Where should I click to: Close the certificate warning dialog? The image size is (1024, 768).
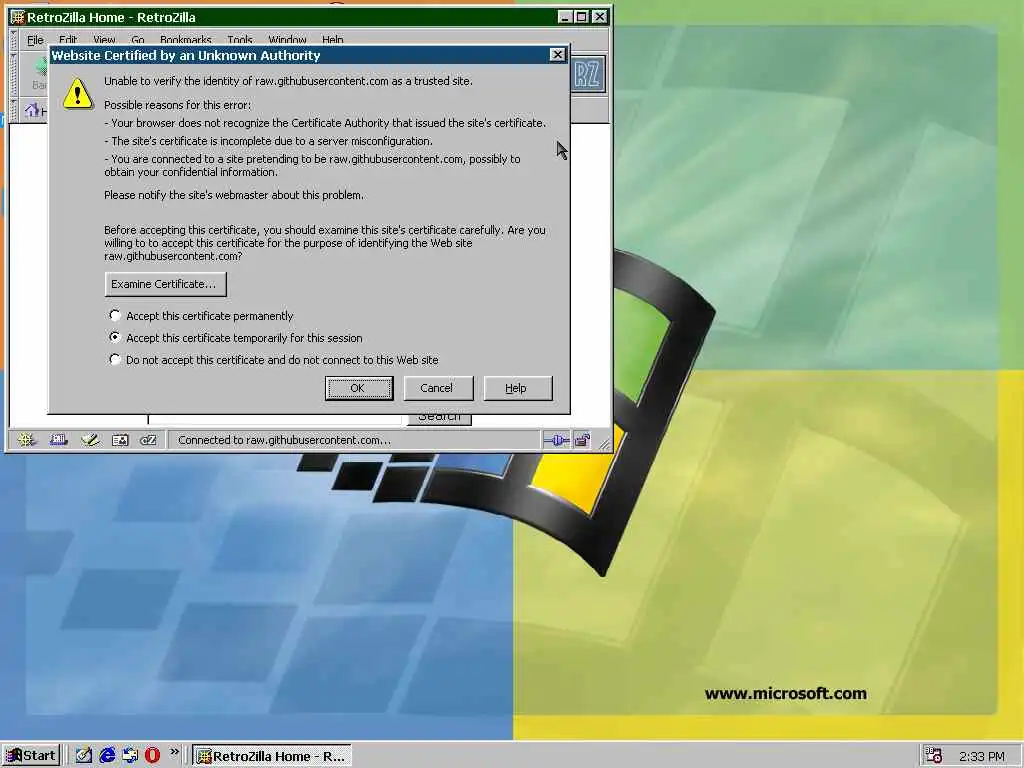(557, 55)
